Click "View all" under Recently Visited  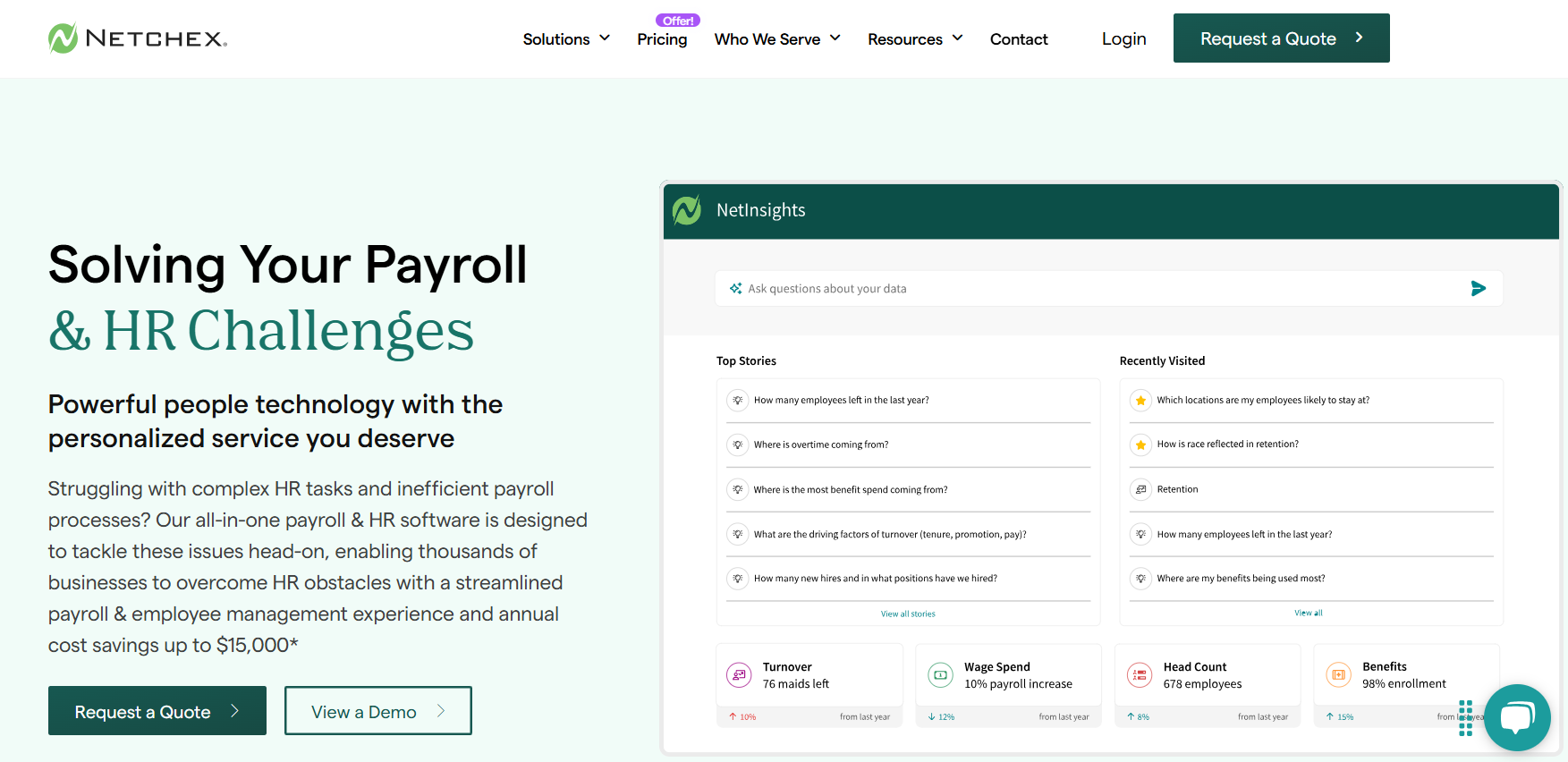1309,613
